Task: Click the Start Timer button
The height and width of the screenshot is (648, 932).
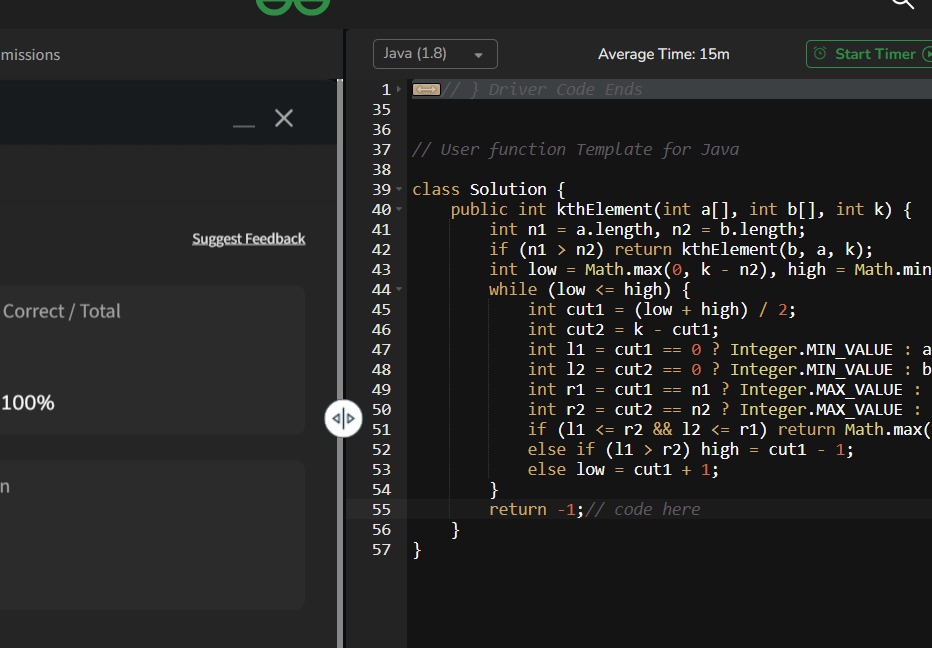Action: [x=870, y=54]
